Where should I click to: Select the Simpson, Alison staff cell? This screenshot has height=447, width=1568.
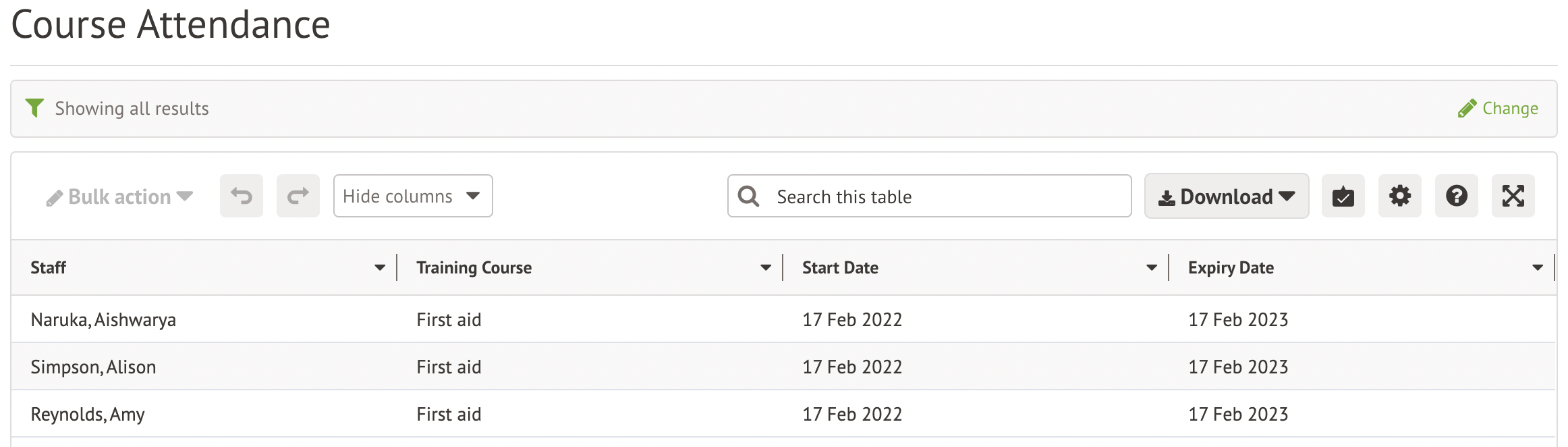93,367
